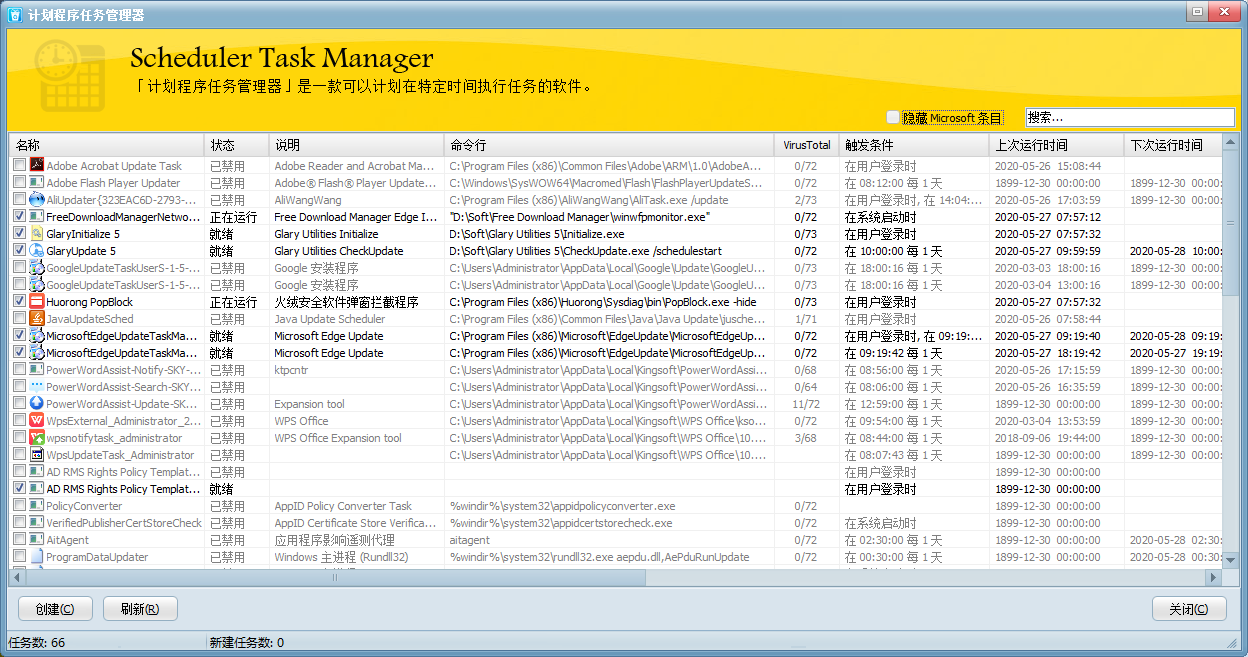Image resolution: width=1248 pixels, height=657 pixels.
Task: Click the AliUpdater task icon
Action: coord(36,200)
